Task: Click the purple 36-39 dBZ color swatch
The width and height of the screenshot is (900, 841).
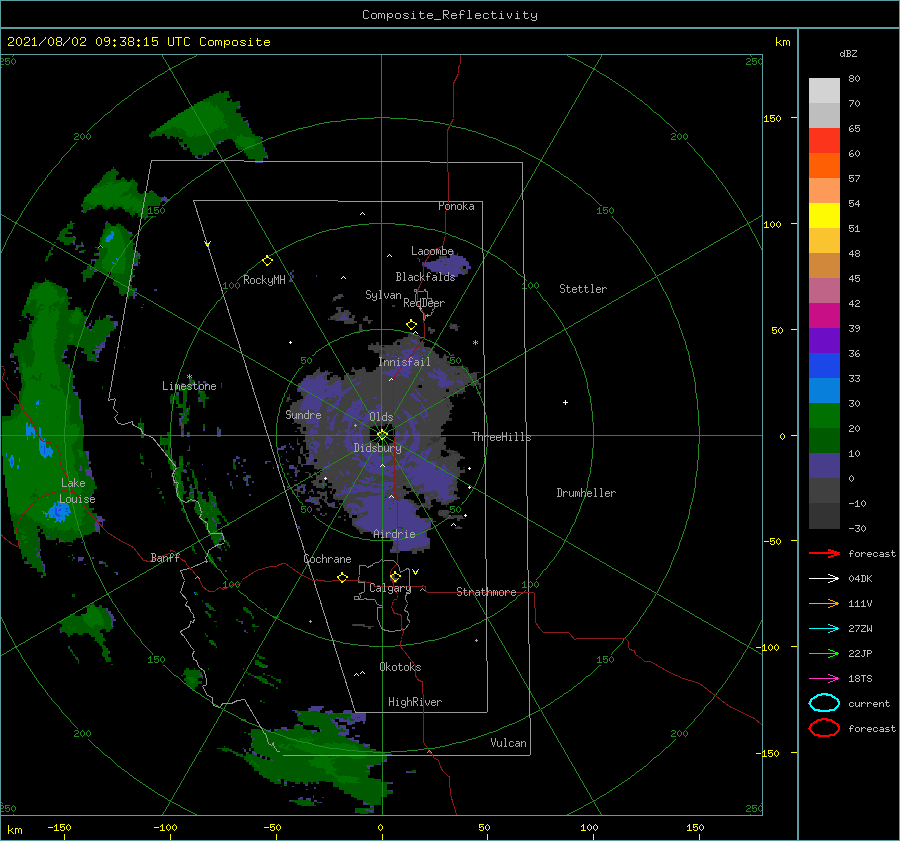Action: click(824, 341)
